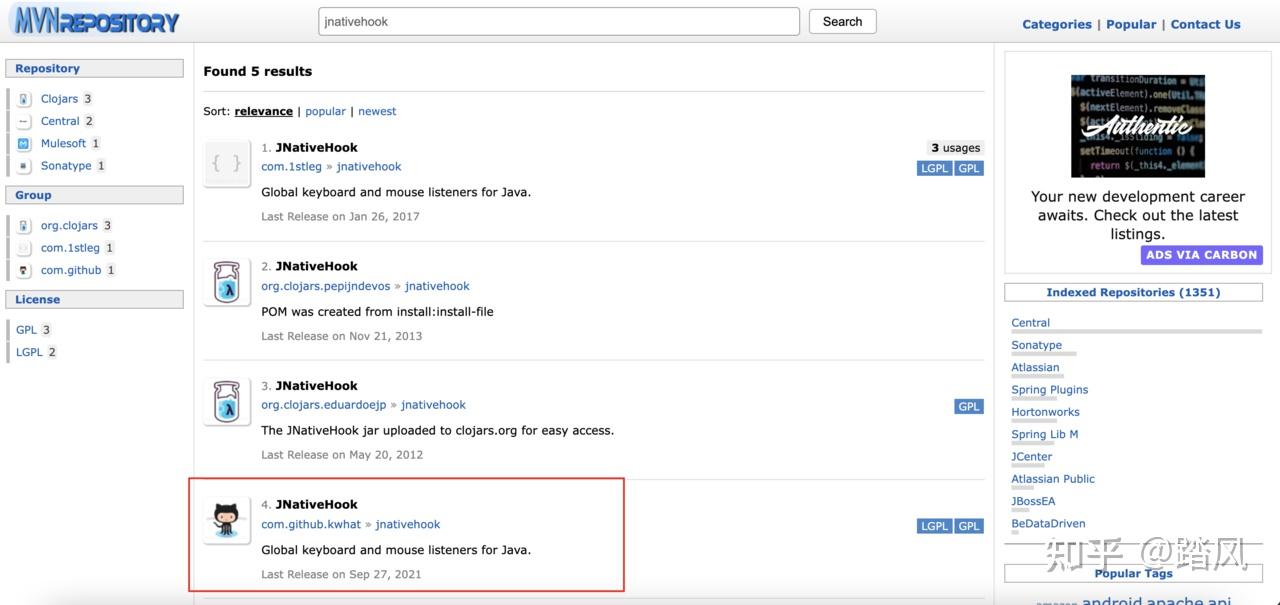Click the Sonatype repository icon
The image size is (1280, 605).
(24, 166)
